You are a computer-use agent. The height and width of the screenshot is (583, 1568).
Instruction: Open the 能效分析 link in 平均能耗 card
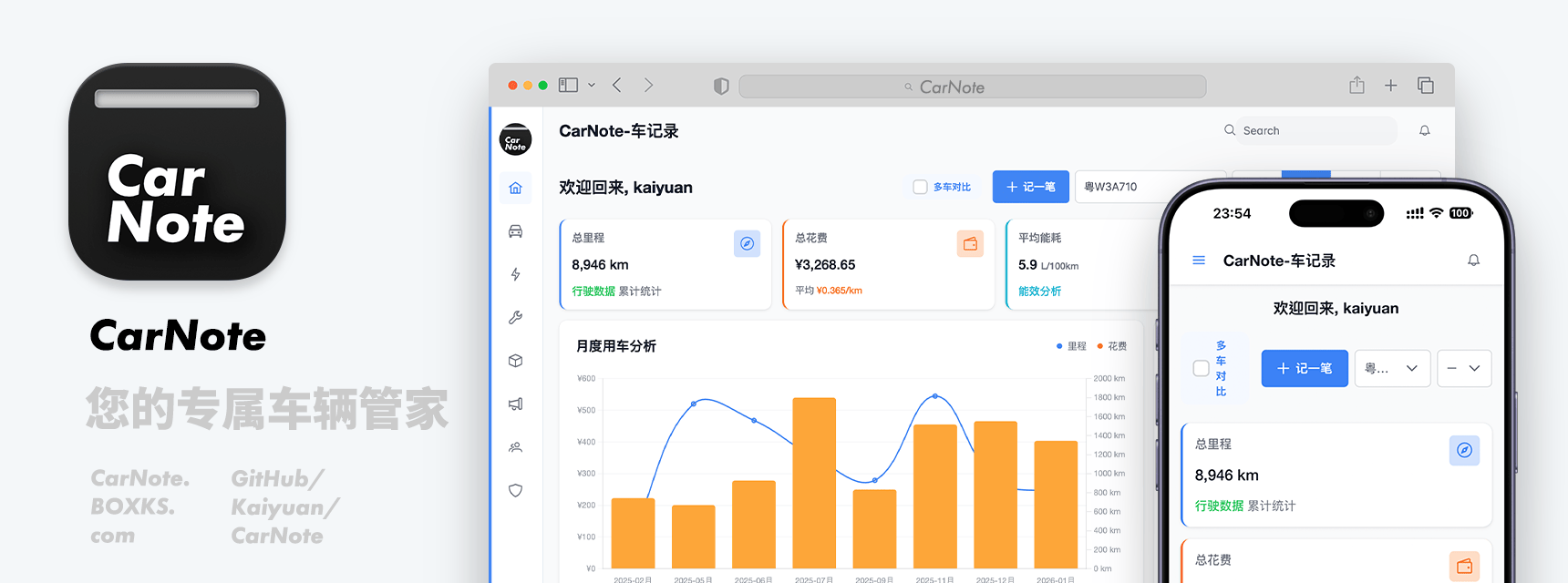[x=1039, y=291]
